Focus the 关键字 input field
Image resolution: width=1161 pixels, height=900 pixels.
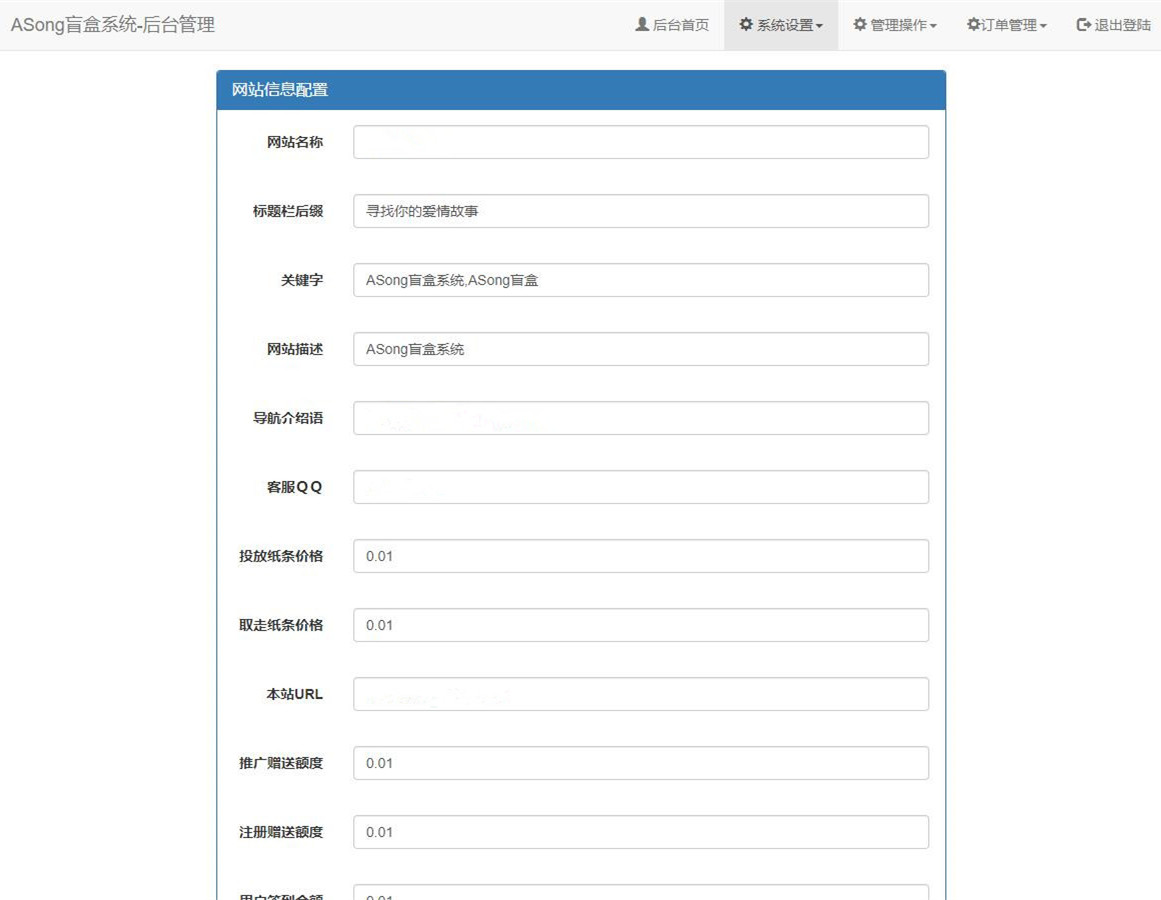[641, 280]
